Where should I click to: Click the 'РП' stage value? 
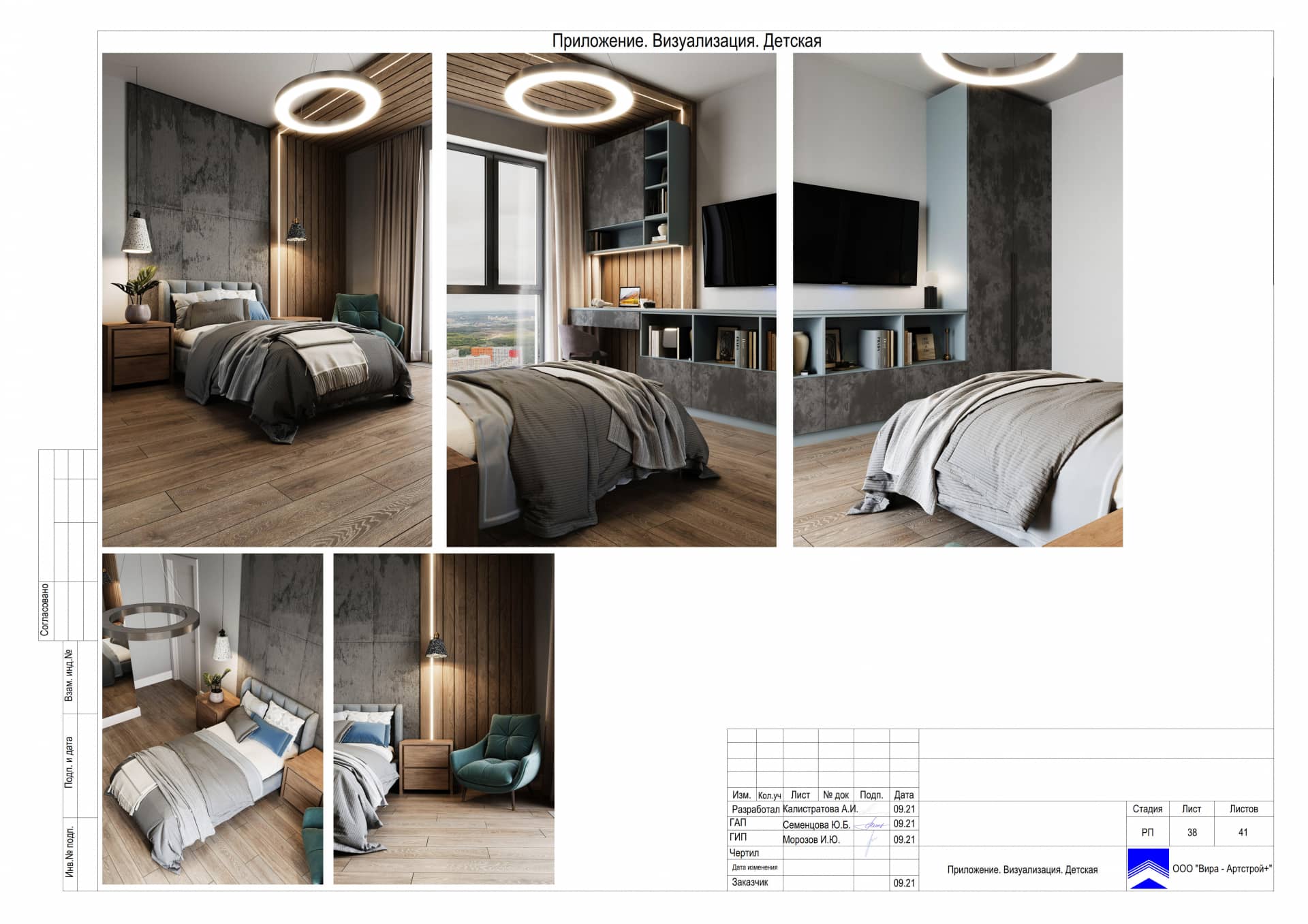tap(1147, 832)
